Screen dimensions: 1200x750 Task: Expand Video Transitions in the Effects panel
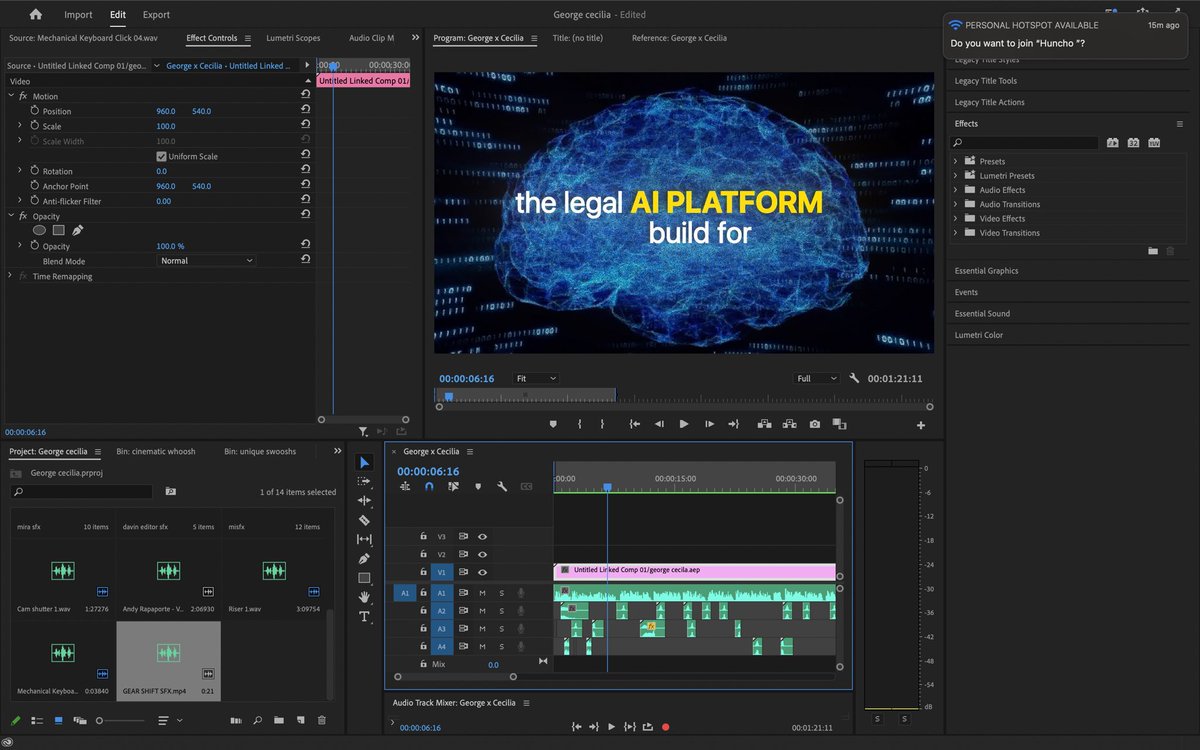point(957,232)
